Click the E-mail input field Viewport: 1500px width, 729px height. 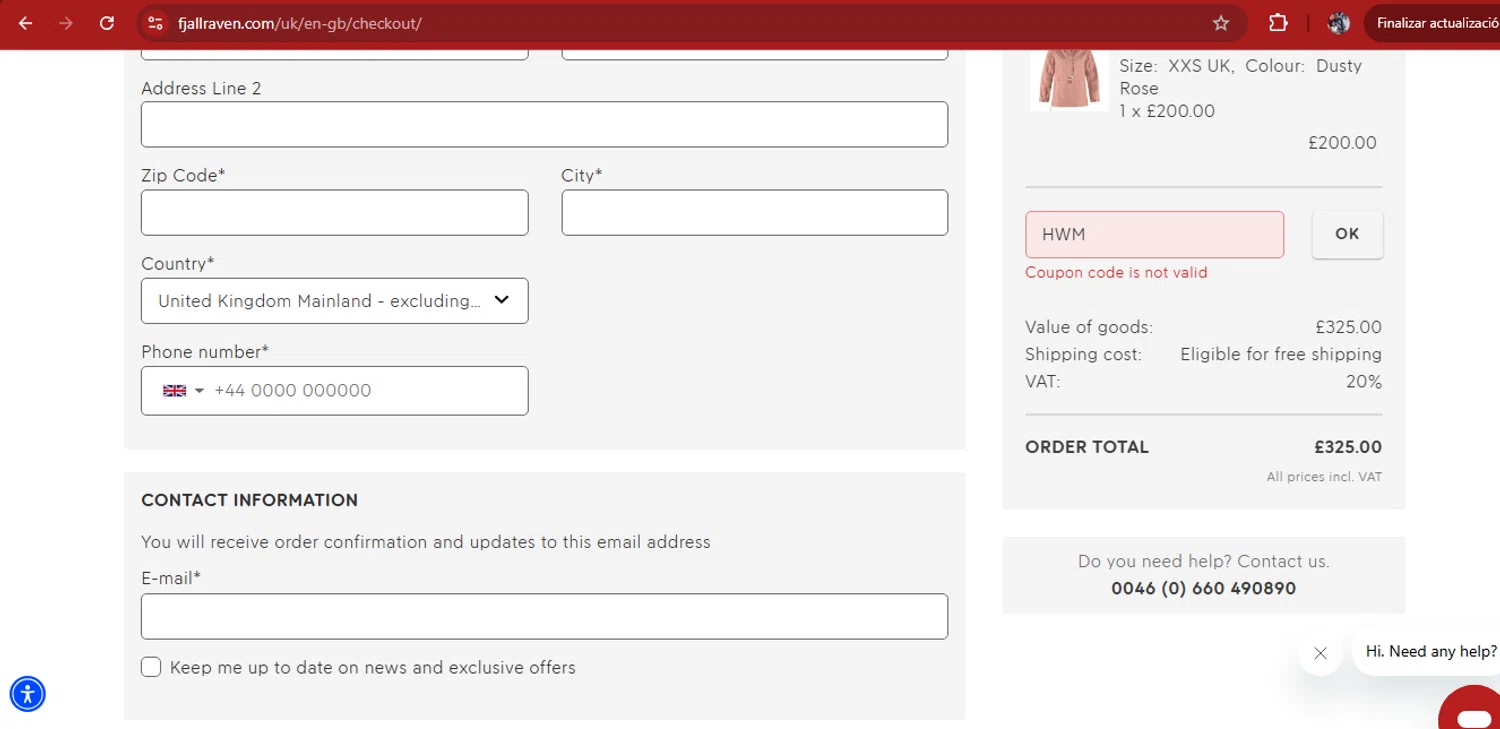(544, 616)
